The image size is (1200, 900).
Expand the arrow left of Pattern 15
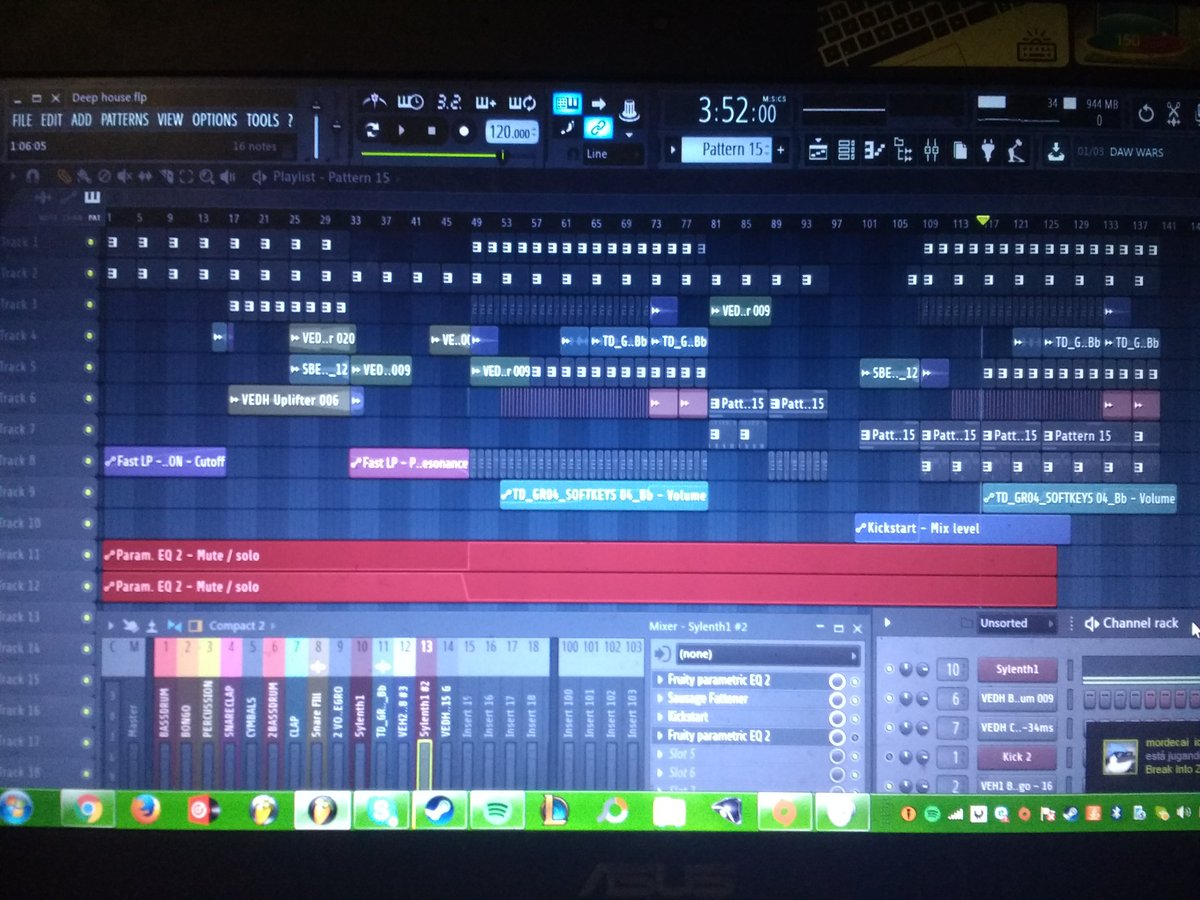pos(673,150)
